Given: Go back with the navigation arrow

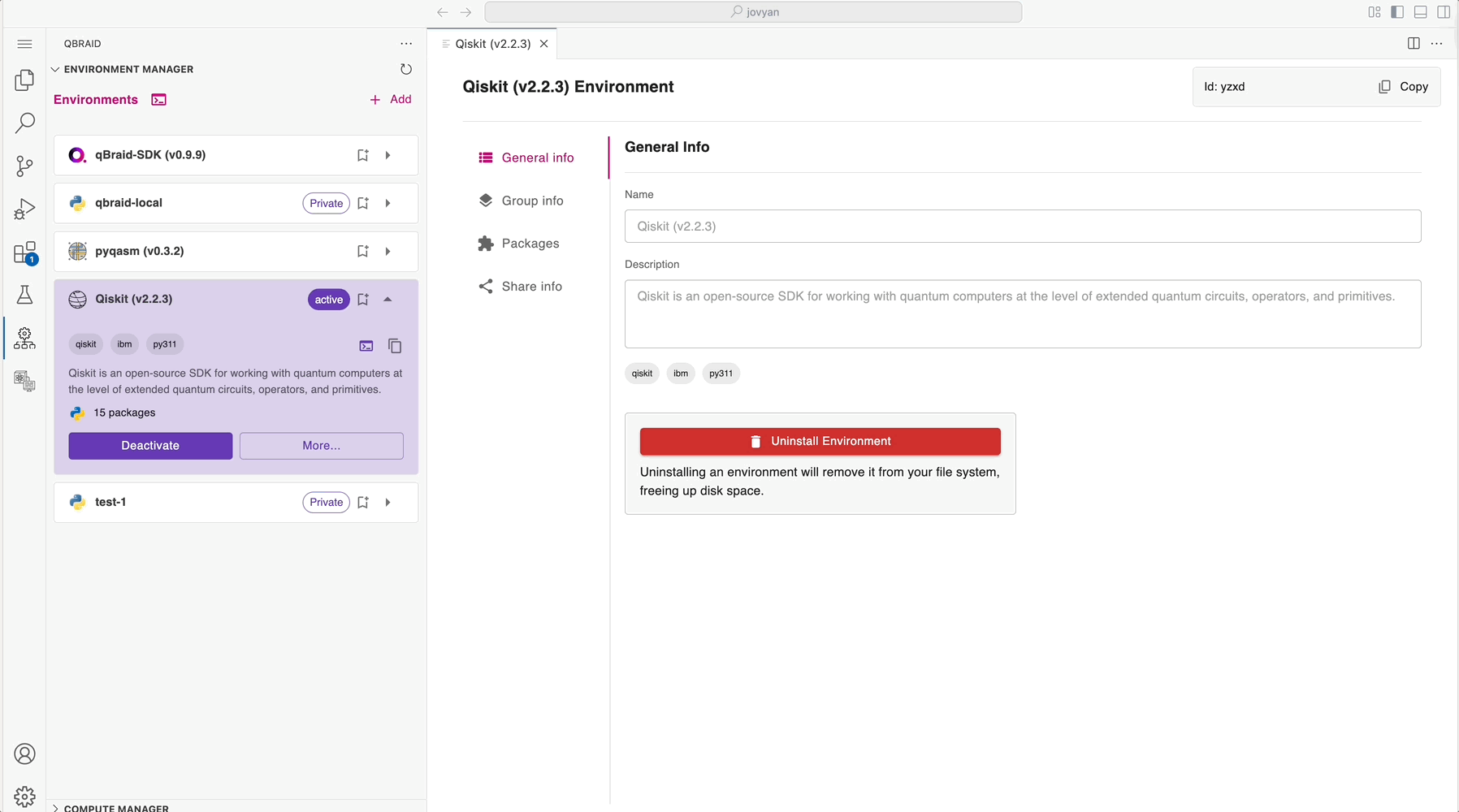Looking at the screenshot, I should click(443, 12).
